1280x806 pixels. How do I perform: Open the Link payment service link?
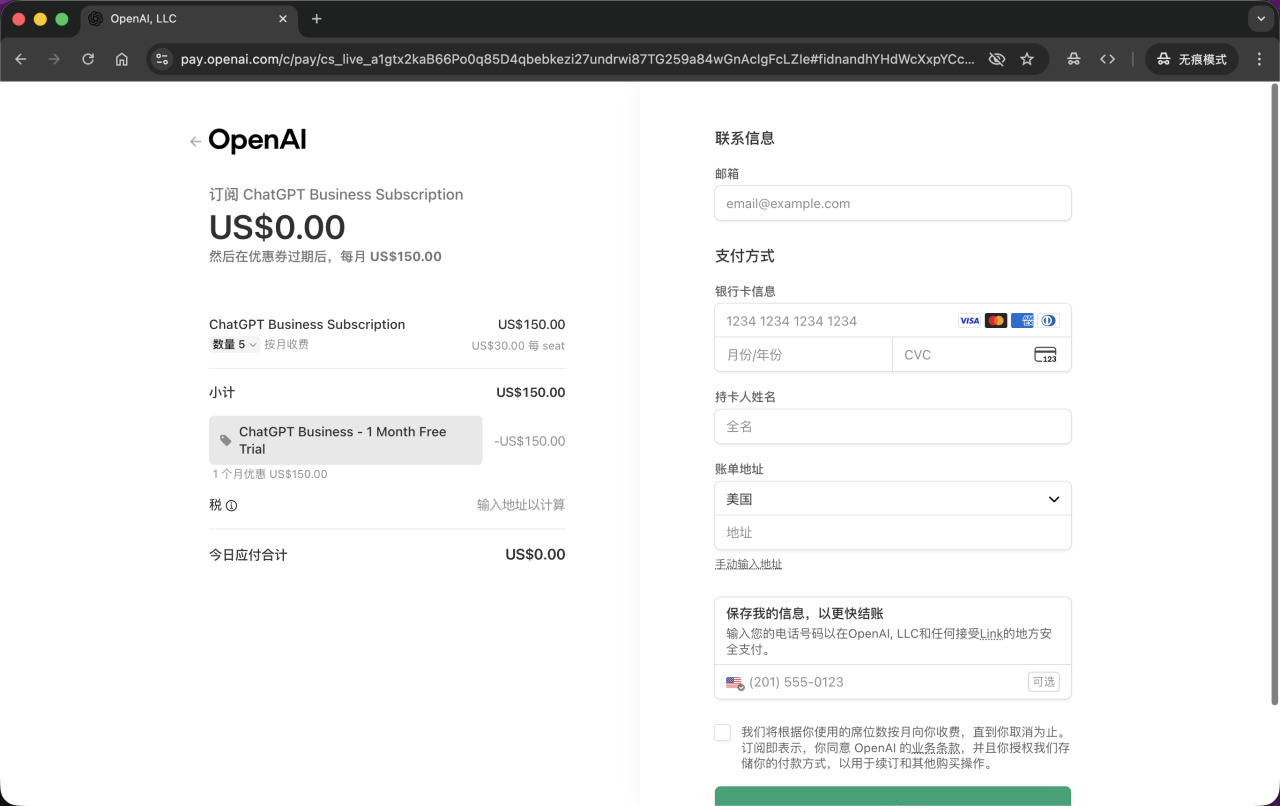tap(991, 634)
